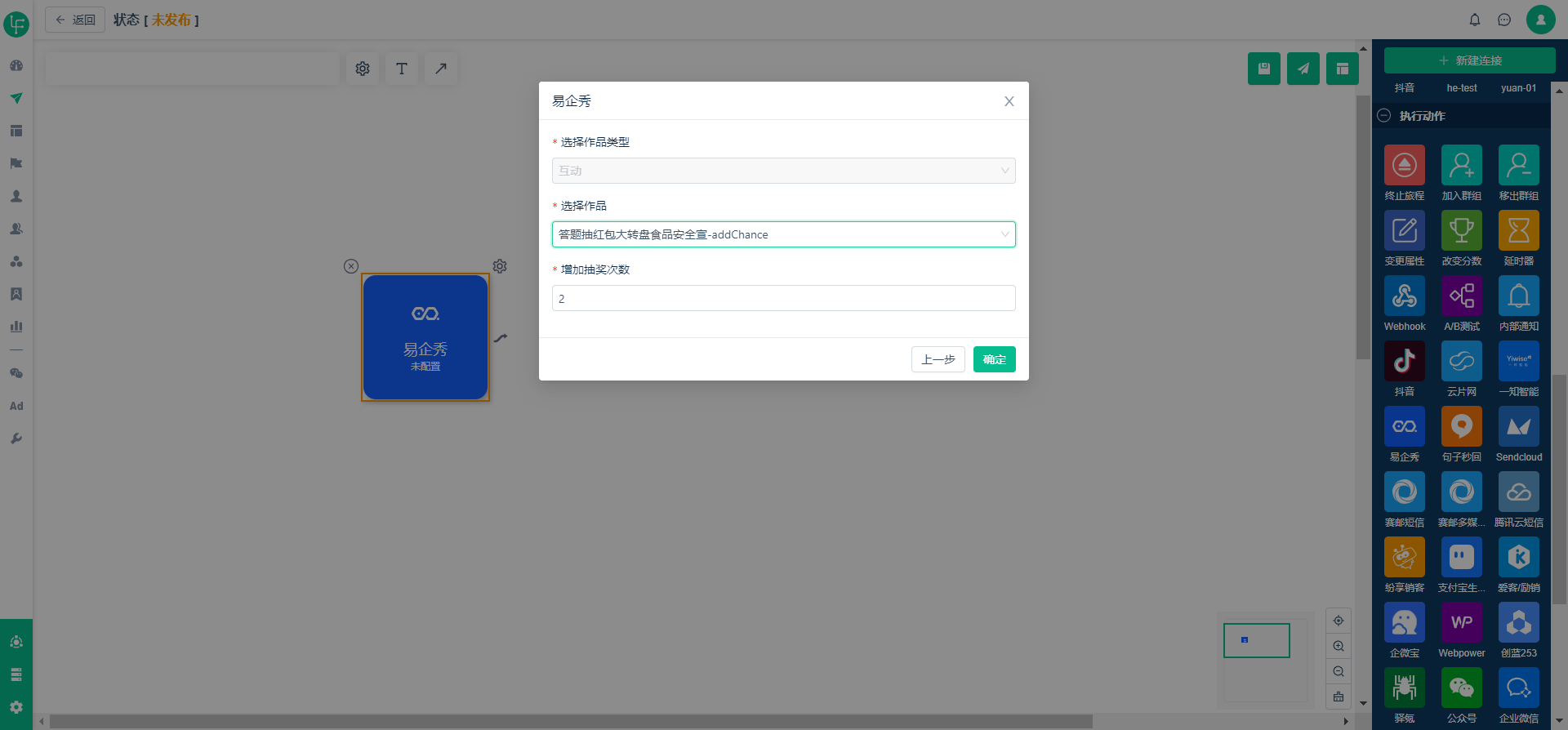The image size is (1568, 730).
Task: Click the 上一步 button
Action: (938, 359)
